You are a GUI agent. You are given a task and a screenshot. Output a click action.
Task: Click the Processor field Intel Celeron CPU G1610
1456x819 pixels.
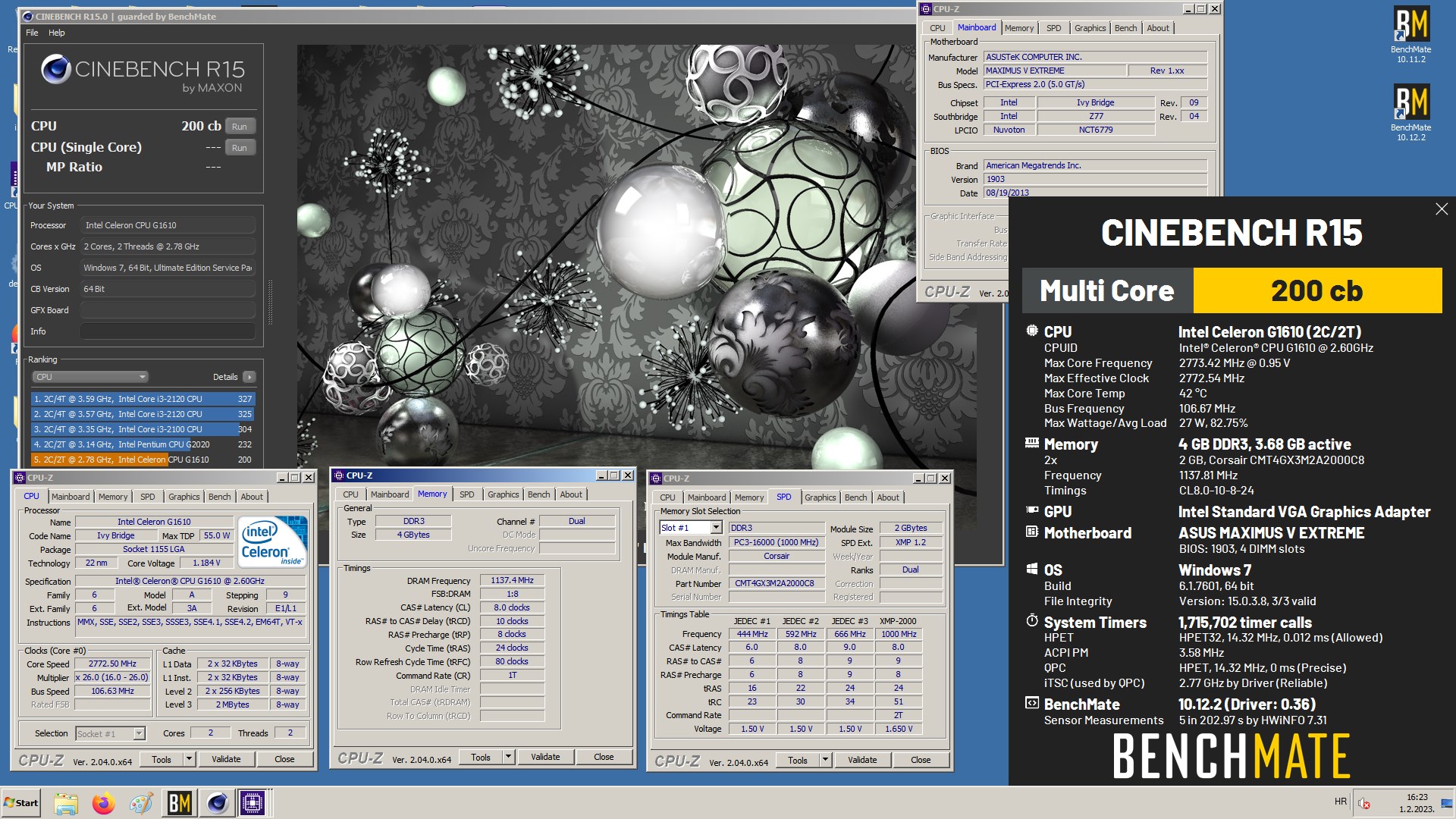[168, 225]
